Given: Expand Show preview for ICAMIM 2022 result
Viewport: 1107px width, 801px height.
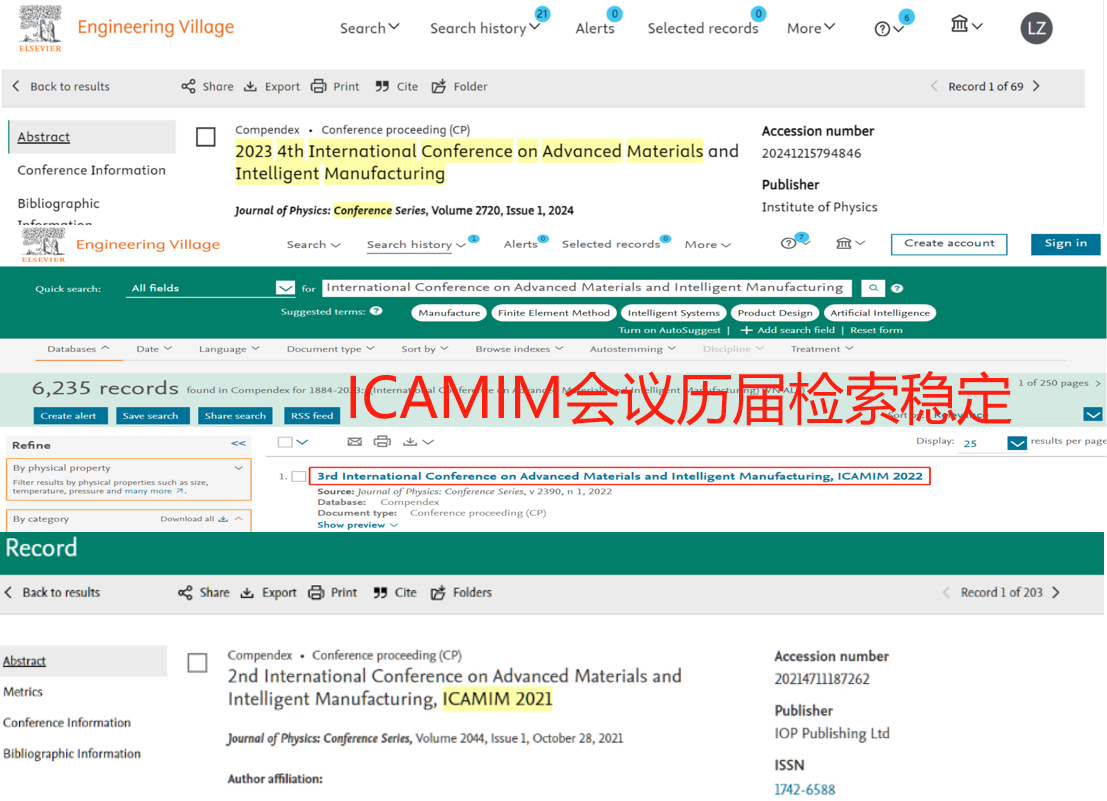Looking at the screenshot, I should [357, 525].
